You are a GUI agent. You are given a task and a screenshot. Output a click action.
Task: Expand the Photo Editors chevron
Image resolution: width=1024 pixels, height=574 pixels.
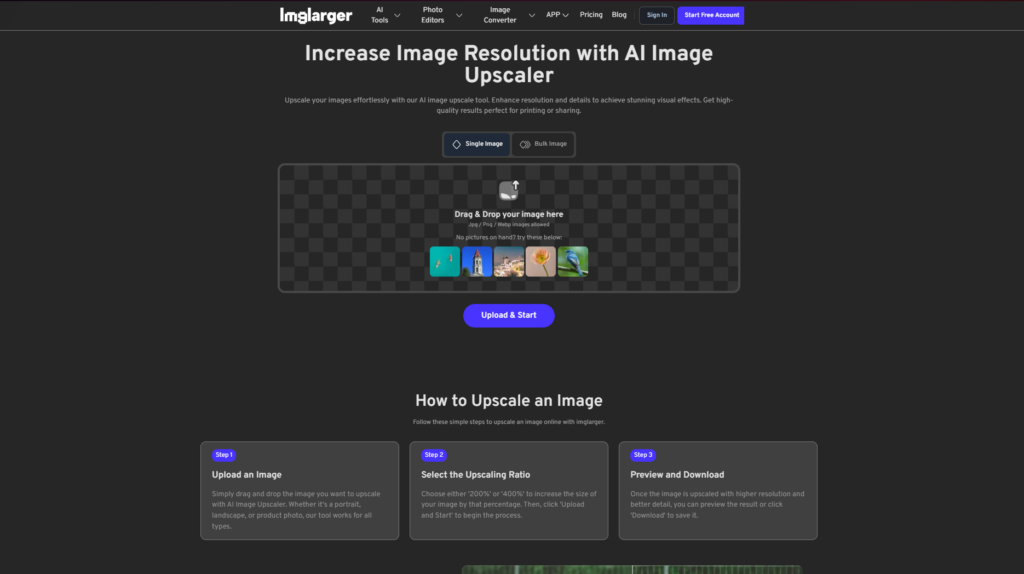point(459,15)
